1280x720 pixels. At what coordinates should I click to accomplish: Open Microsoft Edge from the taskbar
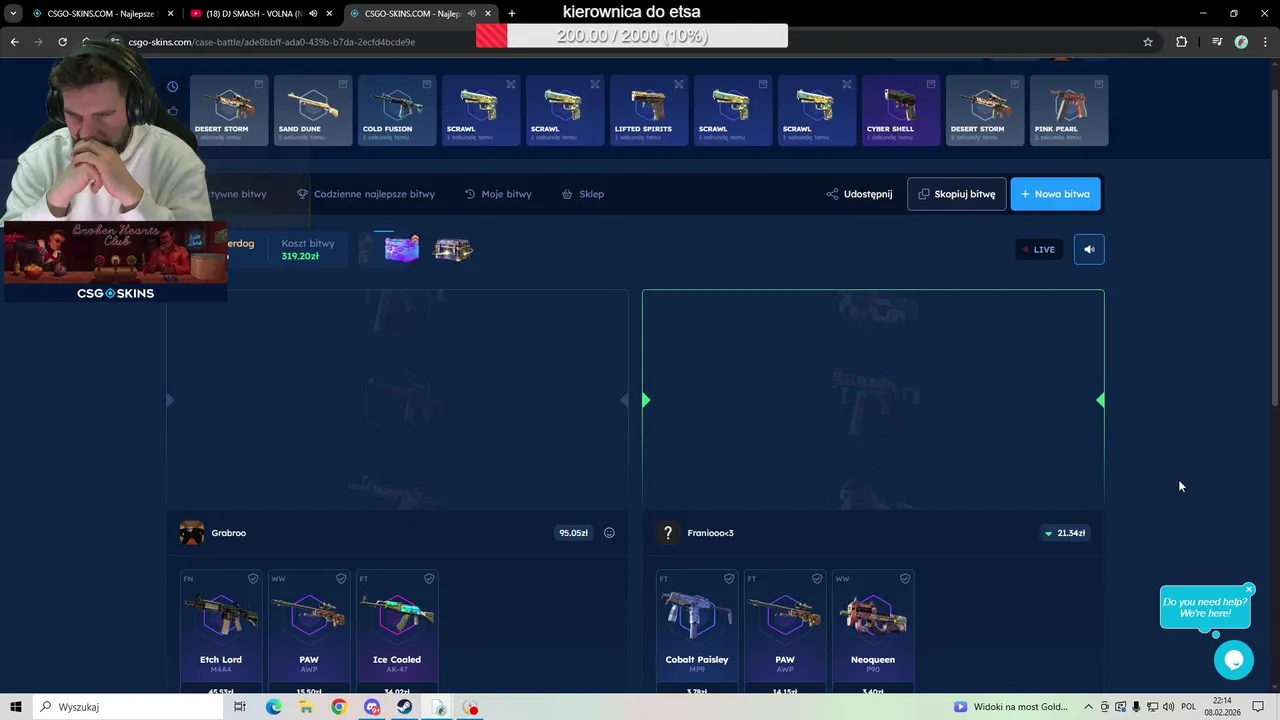(x=273, y=707)
